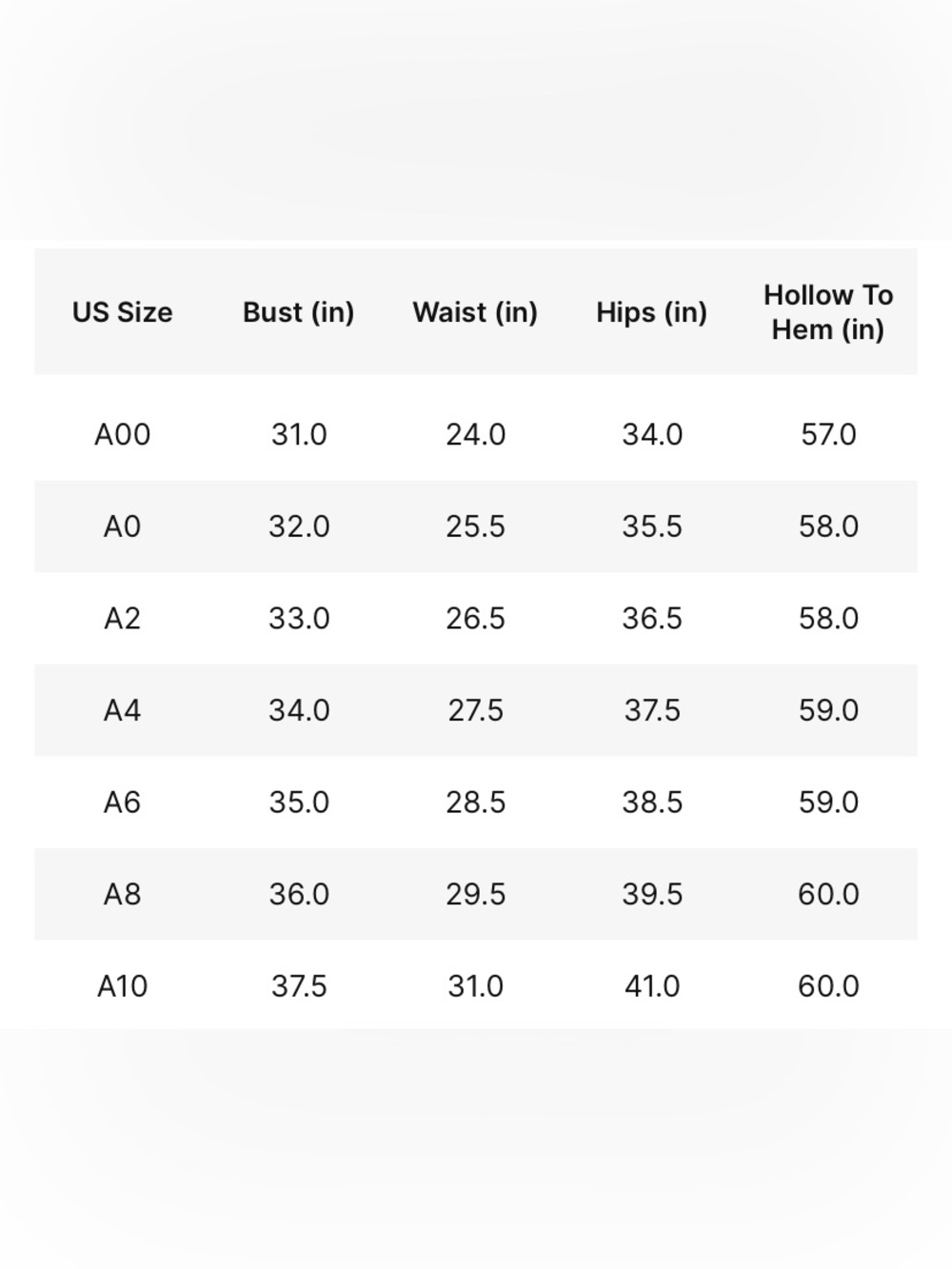
Task: Select the 37.5 hips value for A4
Action: click(x=652, y=710)
